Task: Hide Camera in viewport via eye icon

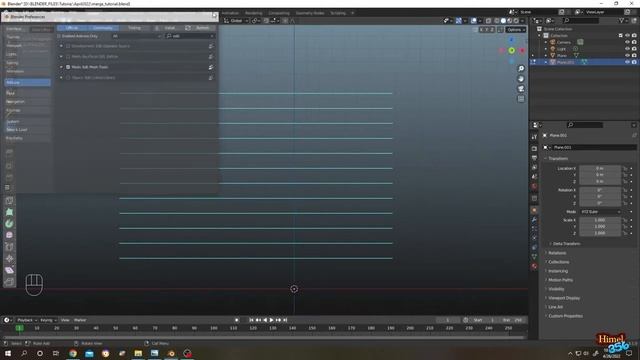Action: tap(627, 42)
